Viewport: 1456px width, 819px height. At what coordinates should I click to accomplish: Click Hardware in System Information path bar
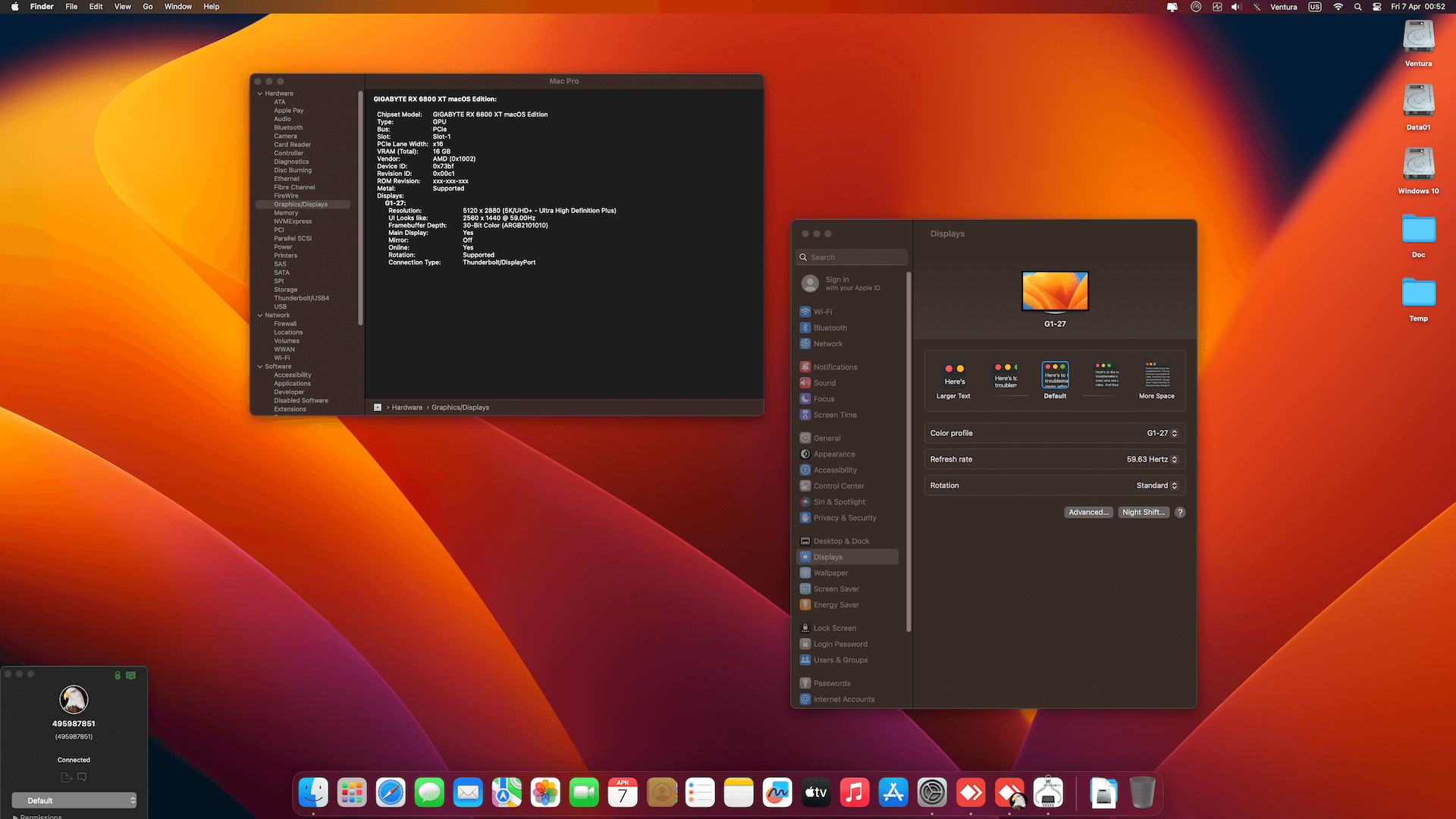coord(406,408)
